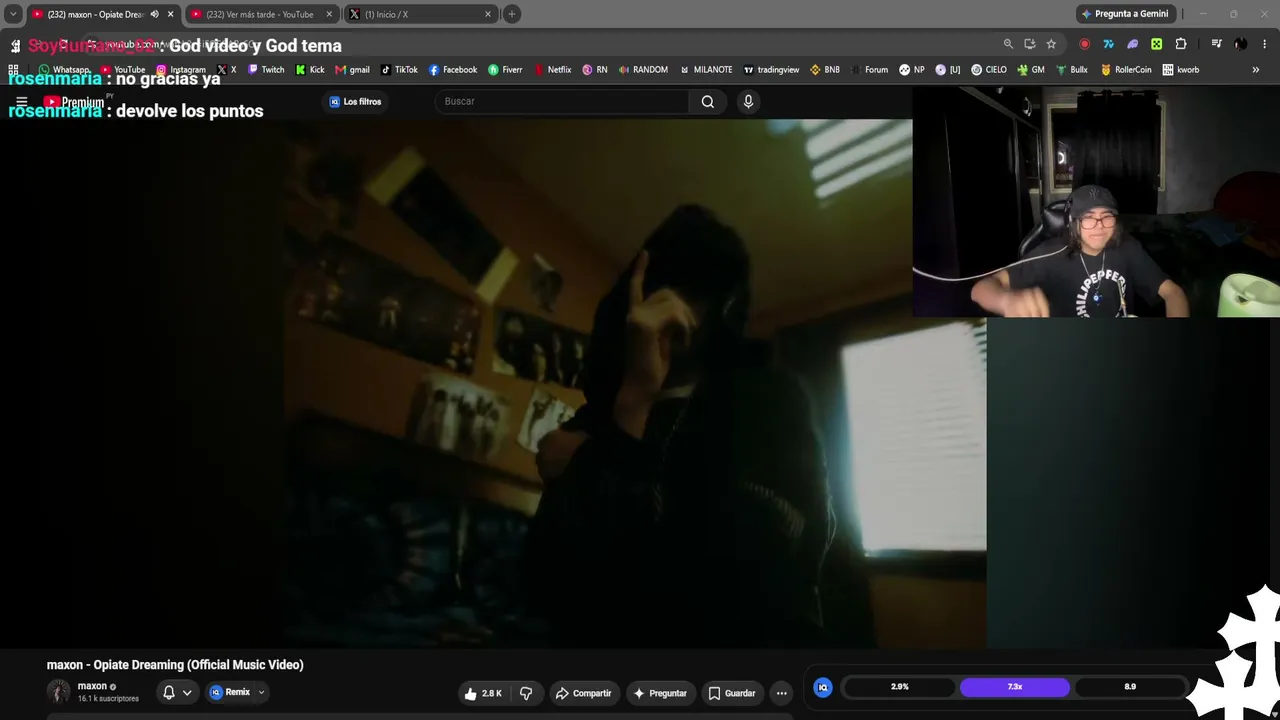Open the GM bookmark
This screenshot has height=720, width=1280.
coord(1031,70)
